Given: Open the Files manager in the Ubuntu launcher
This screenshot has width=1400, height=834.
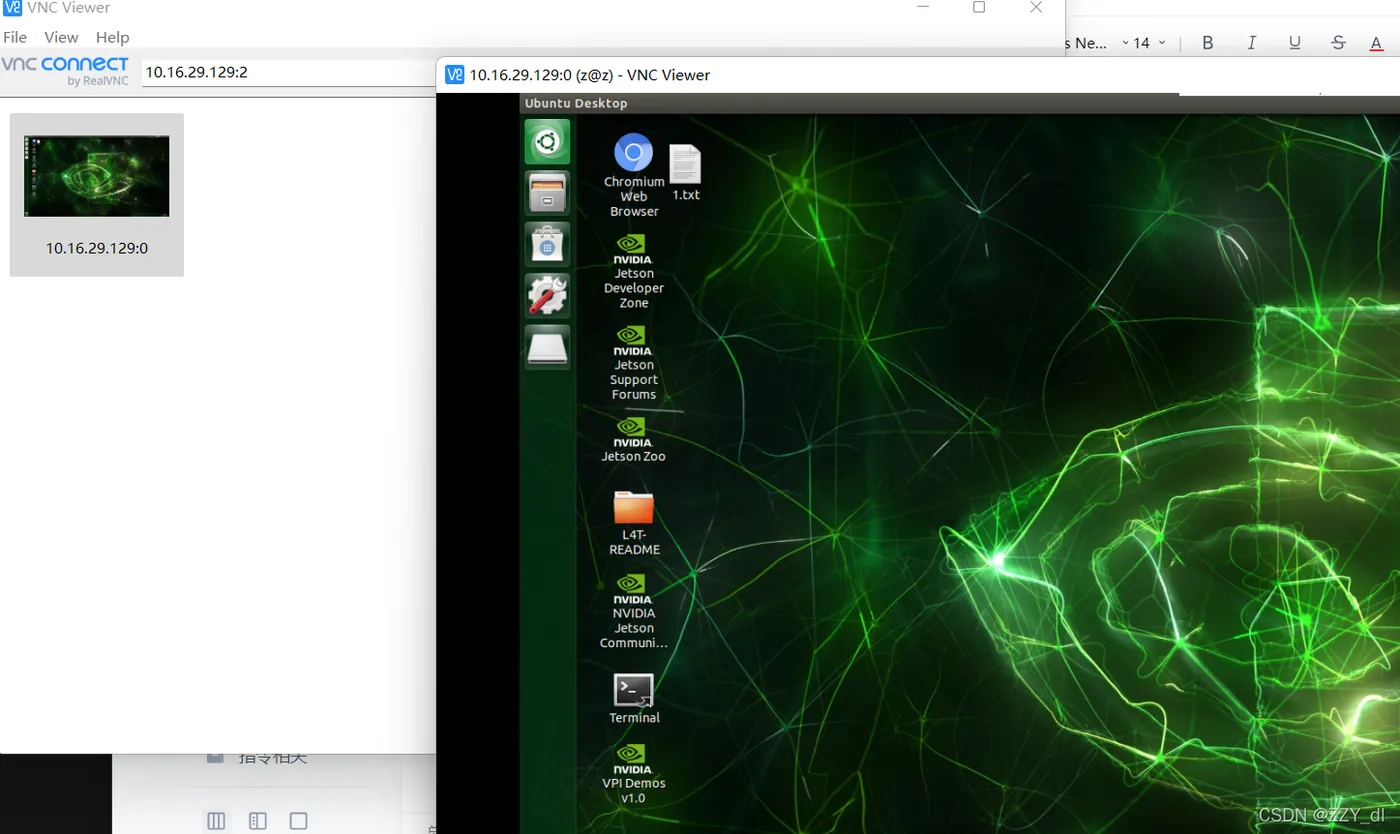Looking at the screenshot, I should [547, 192].
